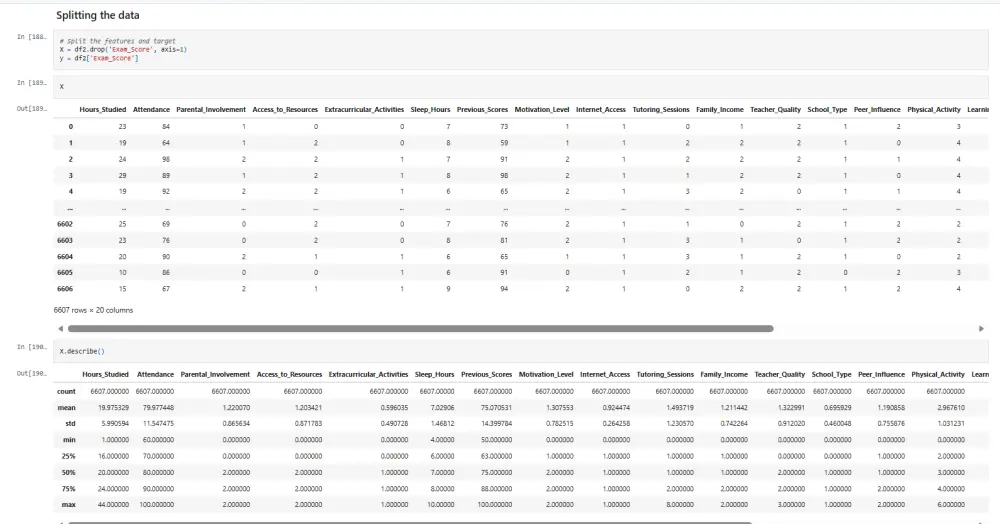Screen dimensions: 1000x524
Task: Click the 'mean' row label in describe output
Action: click(x=66, y=408)
